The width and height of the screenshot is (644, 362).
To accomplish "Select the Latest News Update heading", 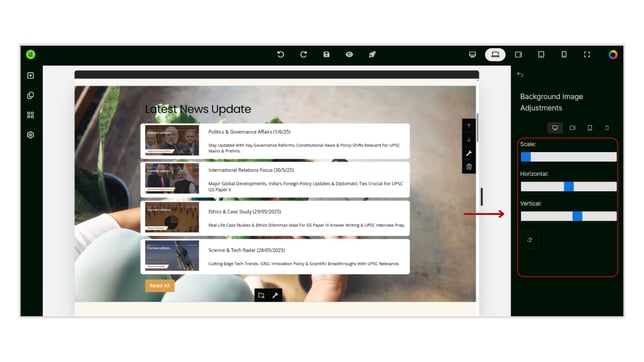I will pos(198,109).
